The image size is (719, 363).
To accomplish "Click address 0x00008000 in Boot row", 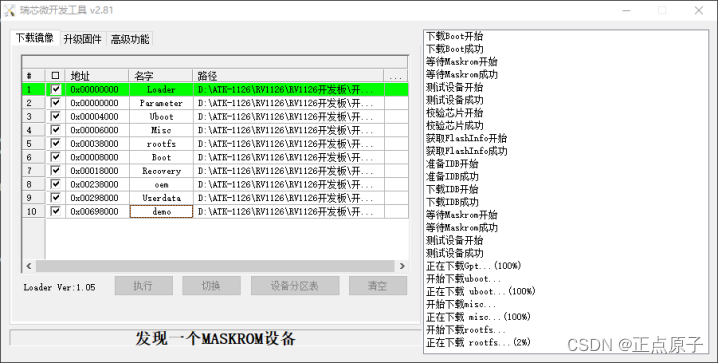I will click(94, 157).
